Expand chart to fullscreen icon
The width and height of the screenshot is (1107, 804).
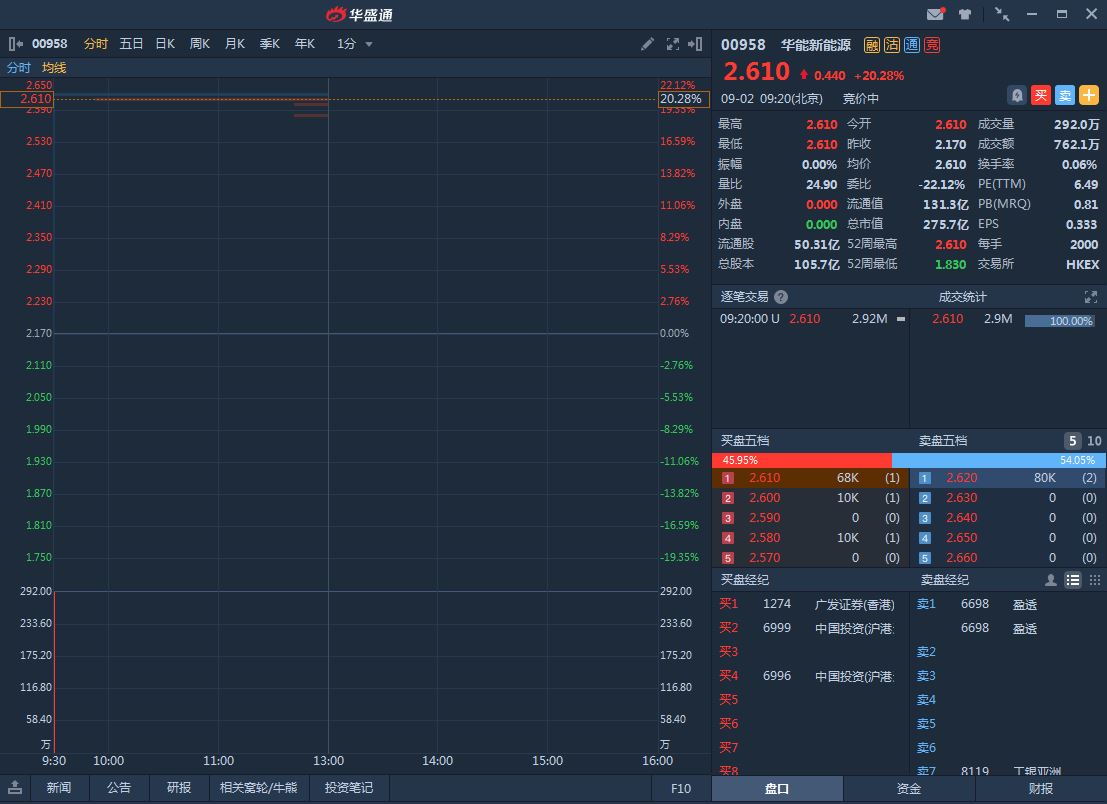[673, 44]
